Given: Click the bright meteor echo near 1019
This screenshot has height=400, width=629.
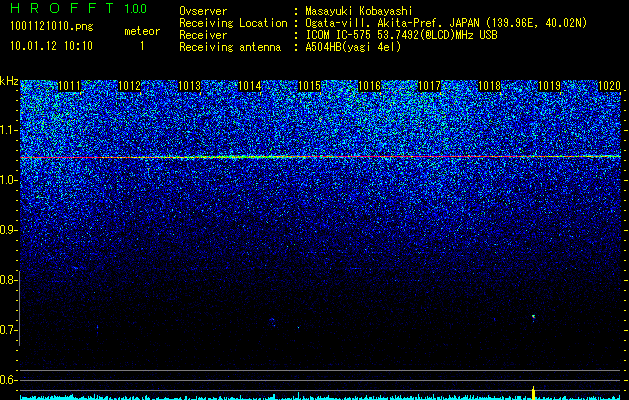Looking at the screenshot, I should [534, 317].
